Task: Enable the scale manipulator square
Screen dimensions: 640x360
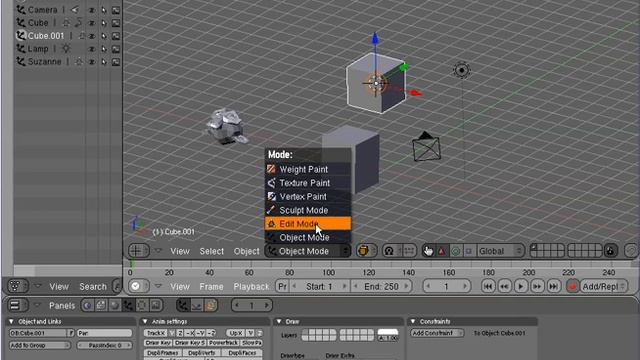Action: coord(469,251)
